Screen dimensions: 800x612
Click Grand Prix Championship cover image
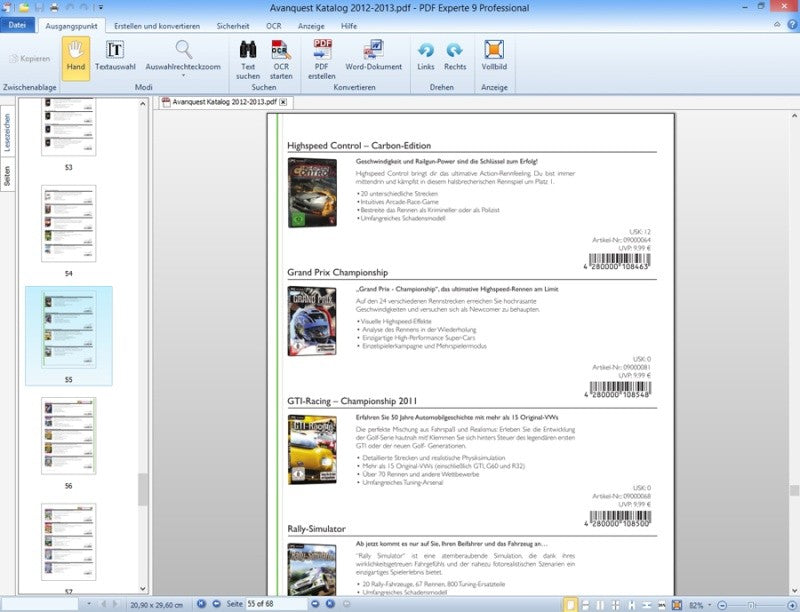[312, 321]
